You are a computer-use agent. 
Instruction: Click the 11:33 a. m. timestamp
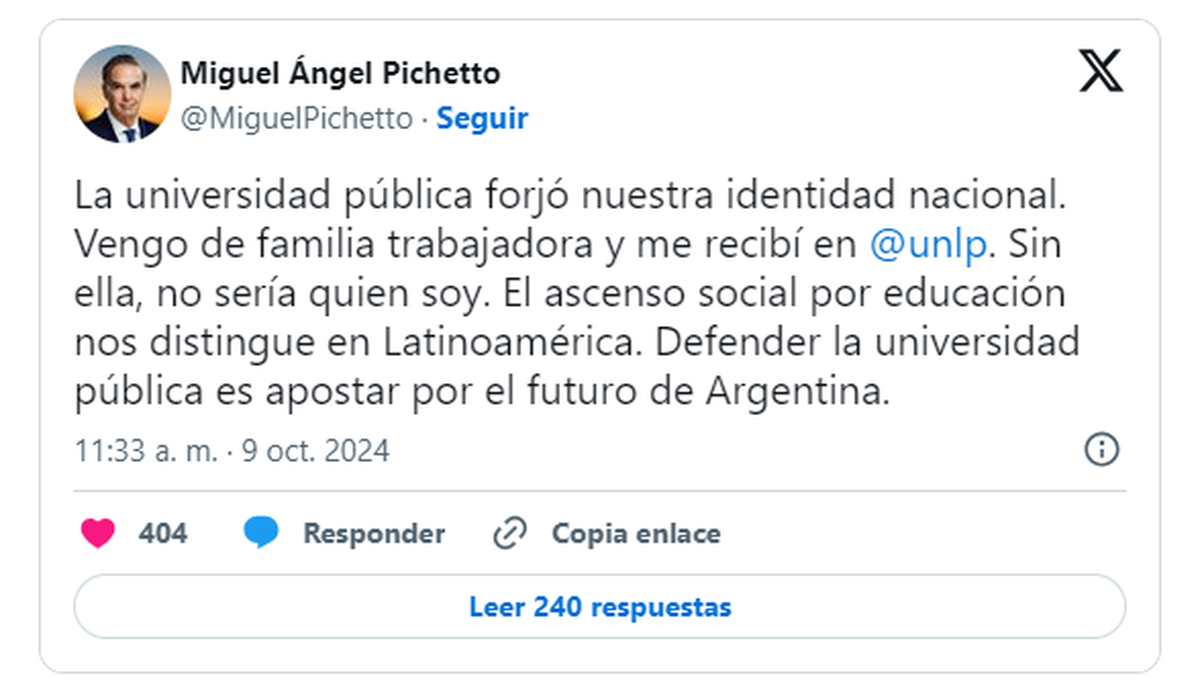[x=145, y=451]
